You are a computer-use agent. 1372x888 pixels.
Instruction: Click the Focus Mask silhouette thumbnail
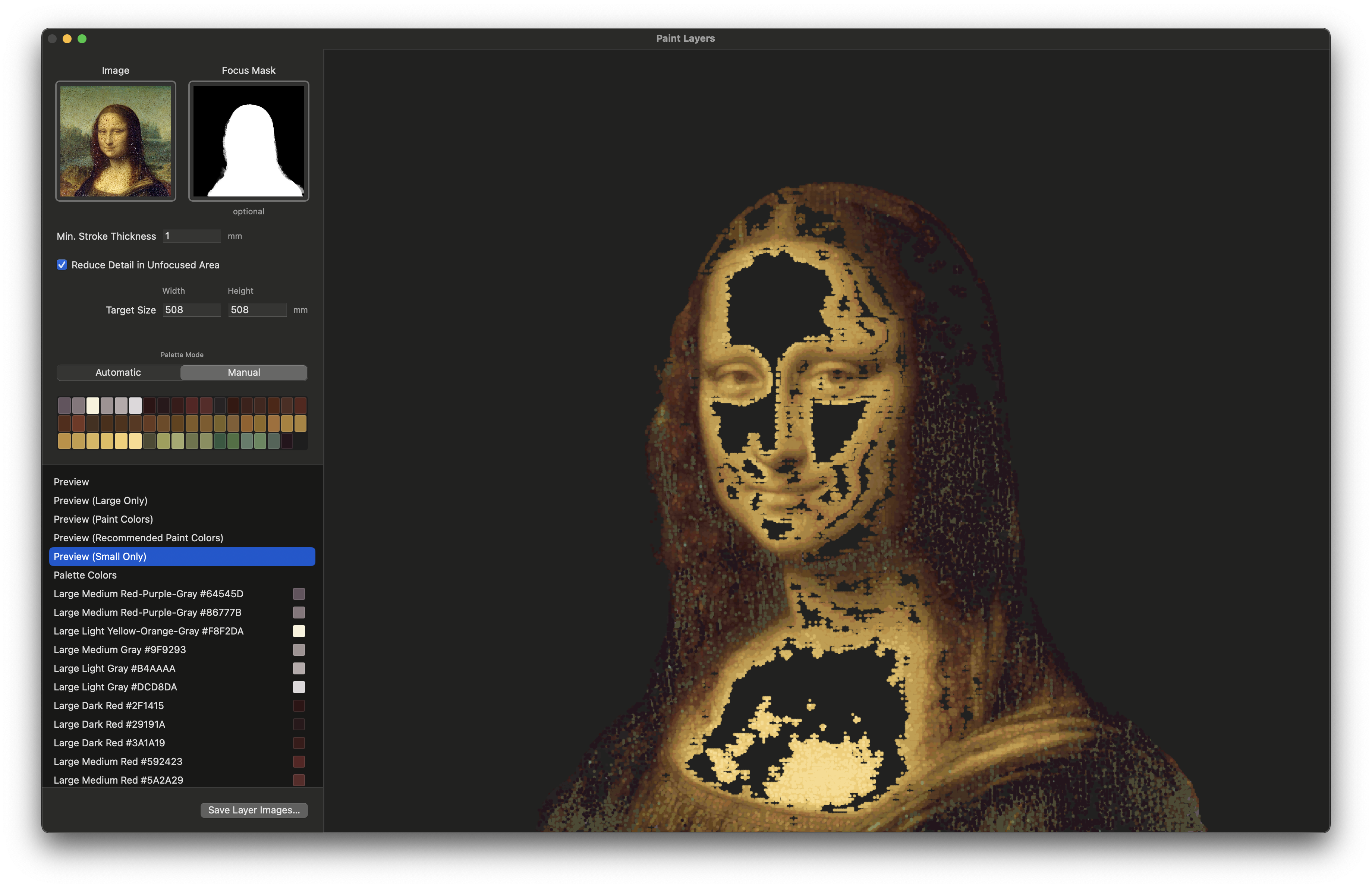[x=248, y=141]
